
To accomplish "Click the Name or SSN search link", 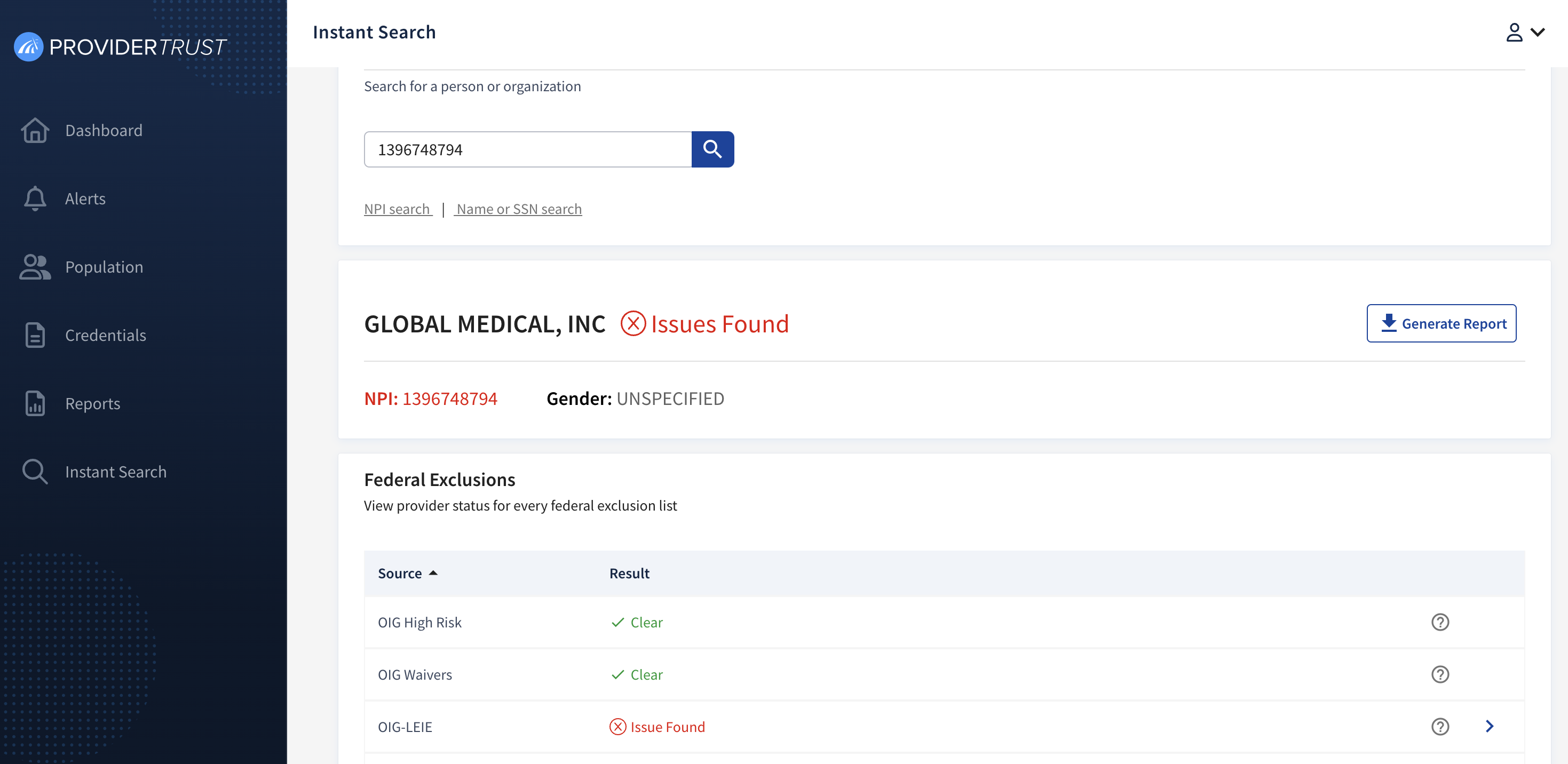I will click(519, 209).
